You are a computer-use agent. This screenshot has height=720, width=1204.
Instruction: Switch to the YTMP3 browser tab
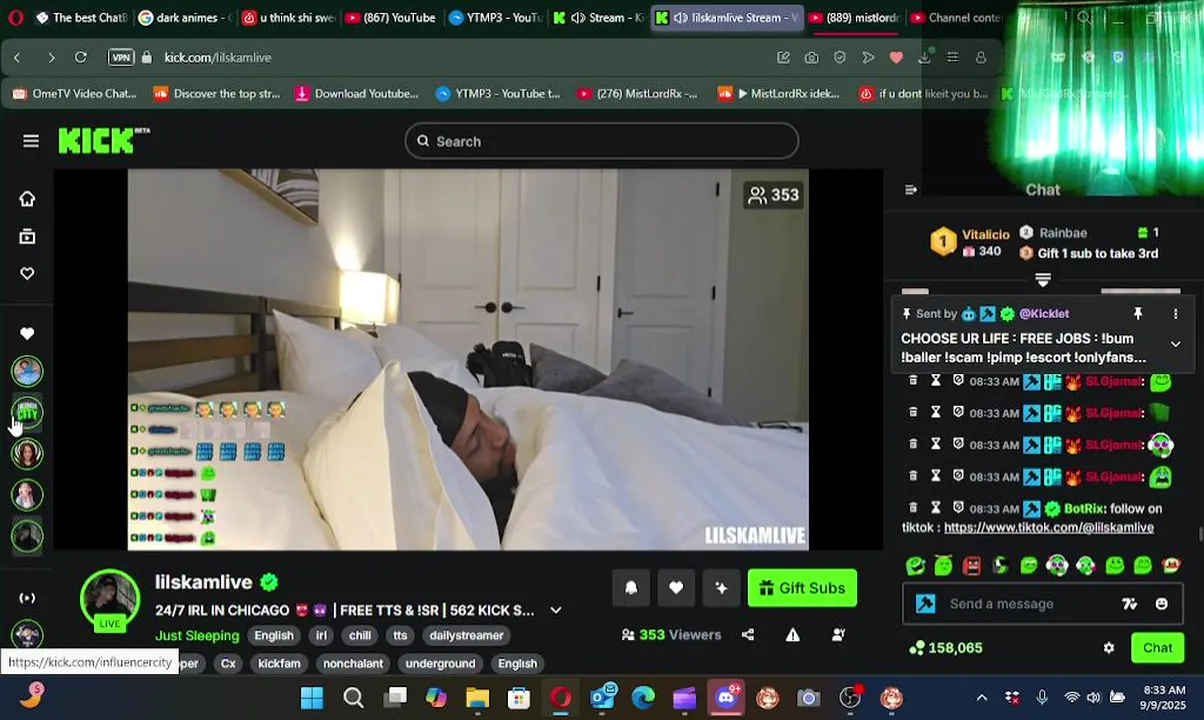point(496,17)
